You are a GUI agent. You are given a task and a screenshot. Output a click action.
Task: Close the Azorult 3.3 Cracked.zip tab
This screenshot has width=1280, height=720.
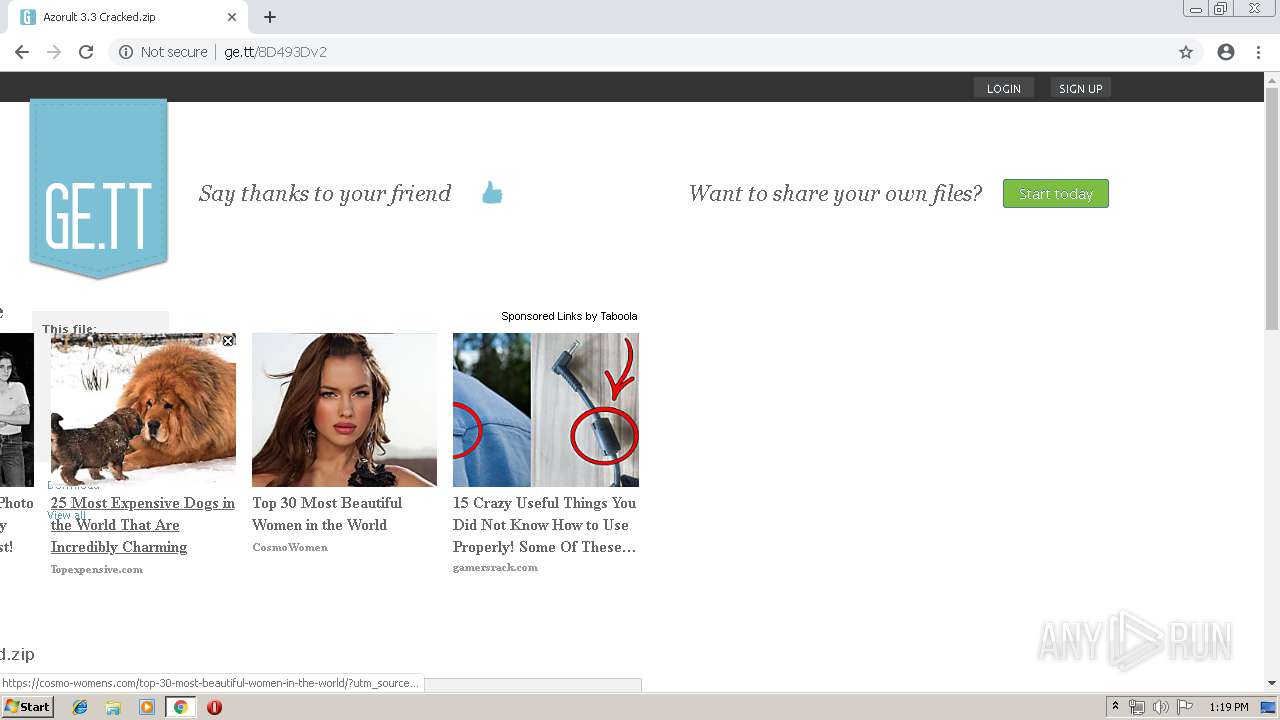232,17
